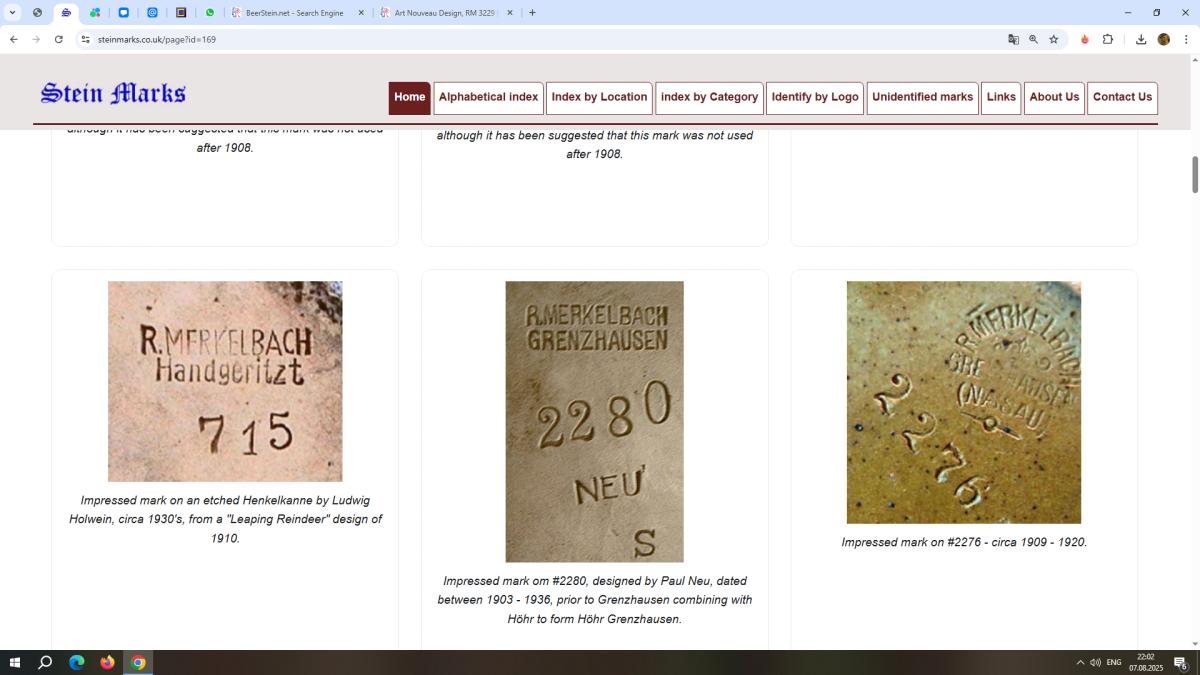Open a new browser tab
1200x675 pixels.
coord(532,13)
